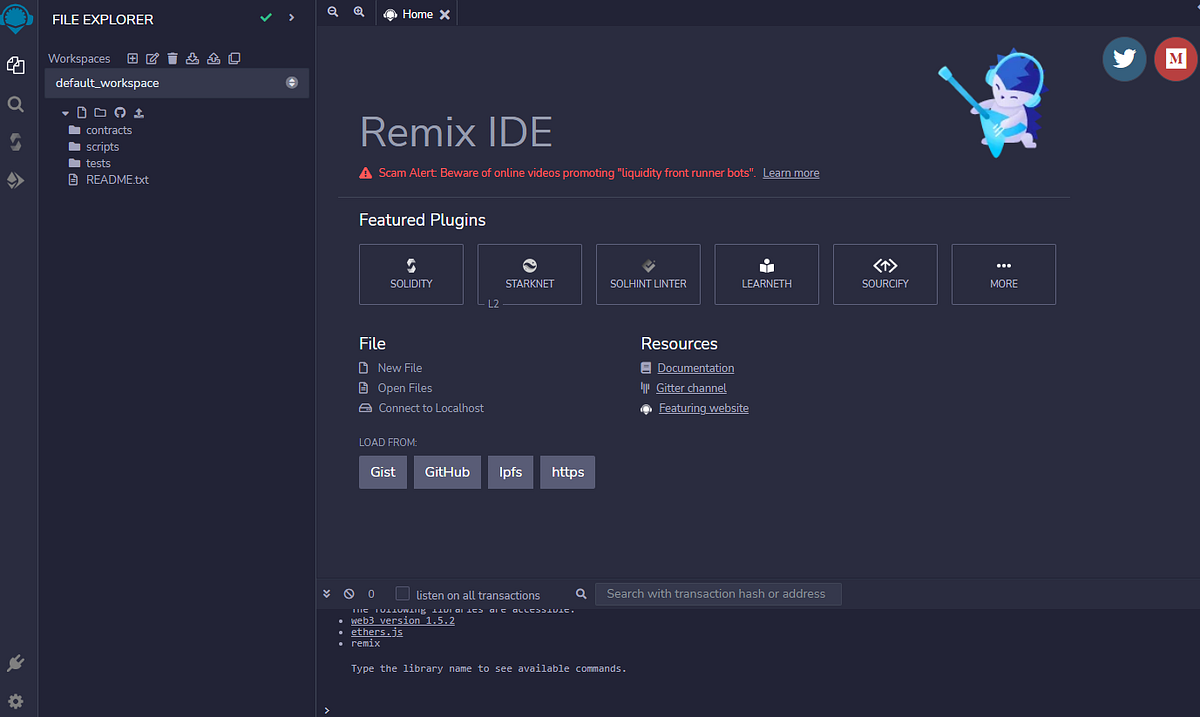This screenshot has width=1200, height=717.
Task: Expand the contracts folder
Action: [107, 129]
